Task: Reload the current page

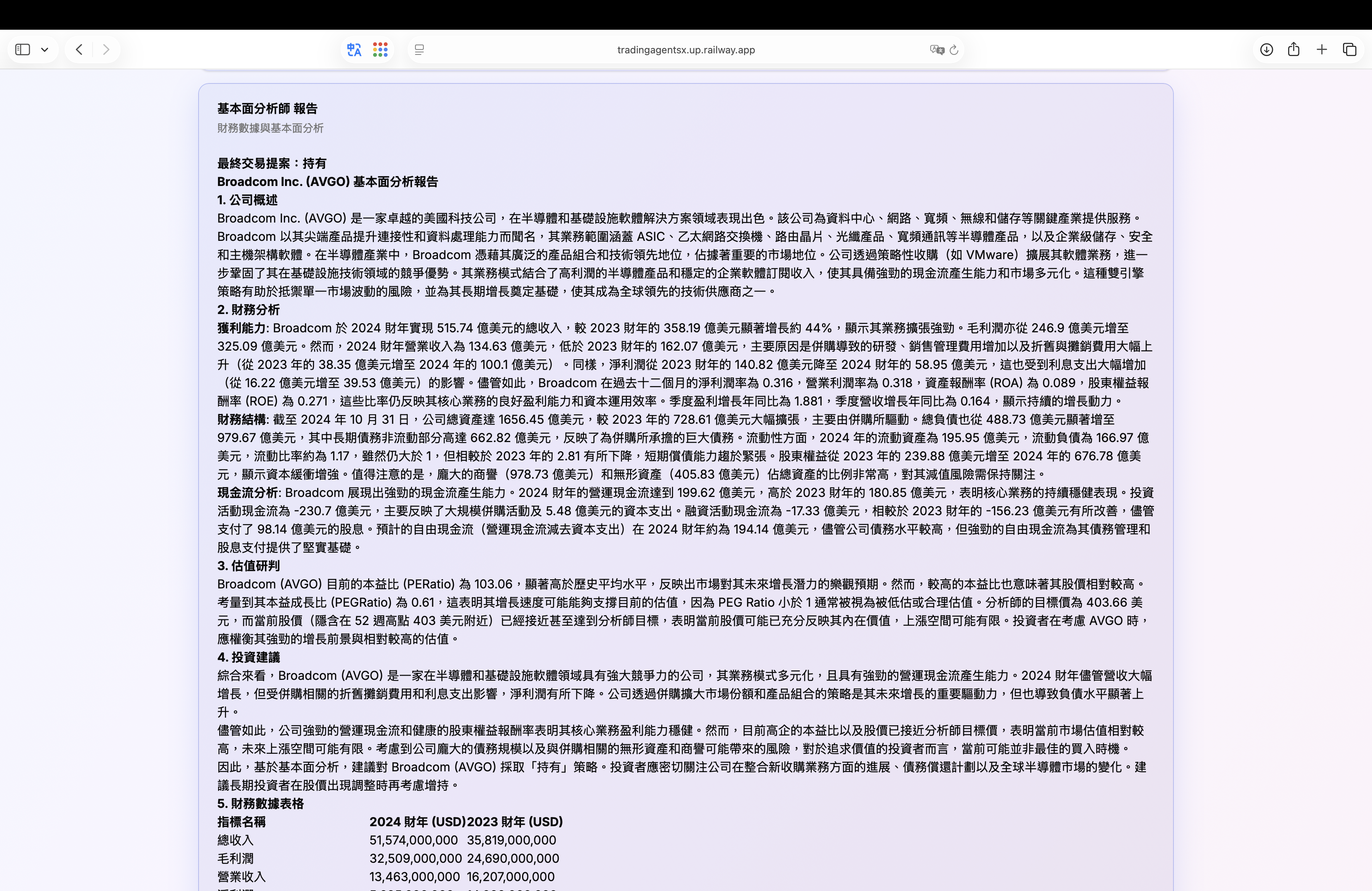Action: point(954,50)
